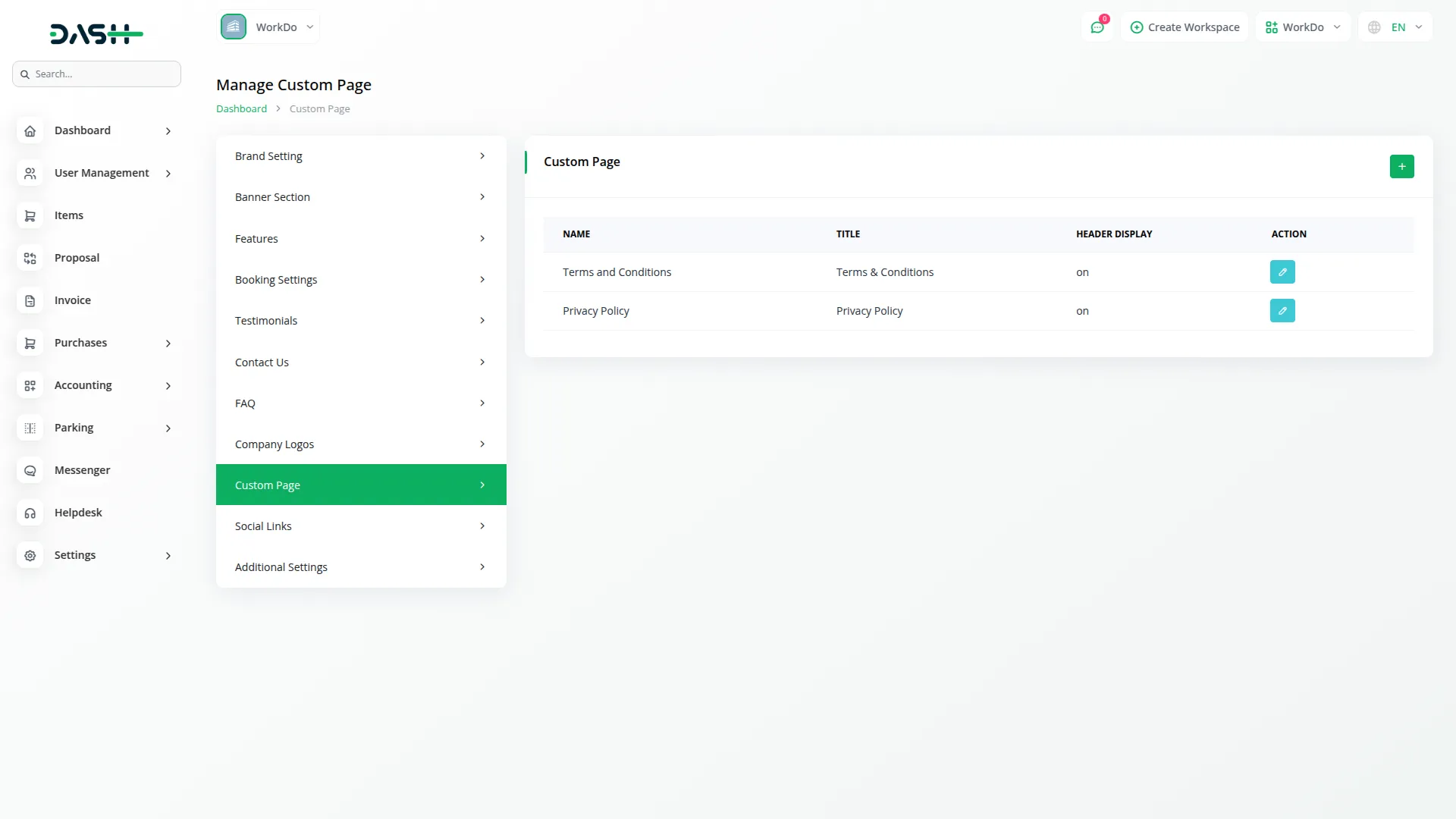The height and width of the screenshot is (819, 1456).
Task: Go to the Dashboard breadcrumb link
Action: point(241,109)
